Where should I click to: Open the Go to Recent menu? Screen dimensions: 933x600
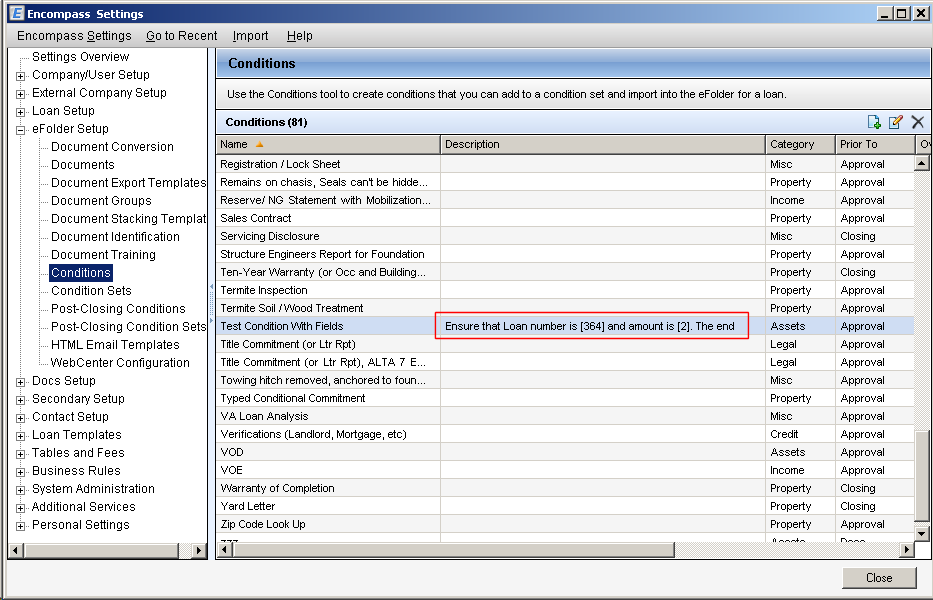(181, 36)
